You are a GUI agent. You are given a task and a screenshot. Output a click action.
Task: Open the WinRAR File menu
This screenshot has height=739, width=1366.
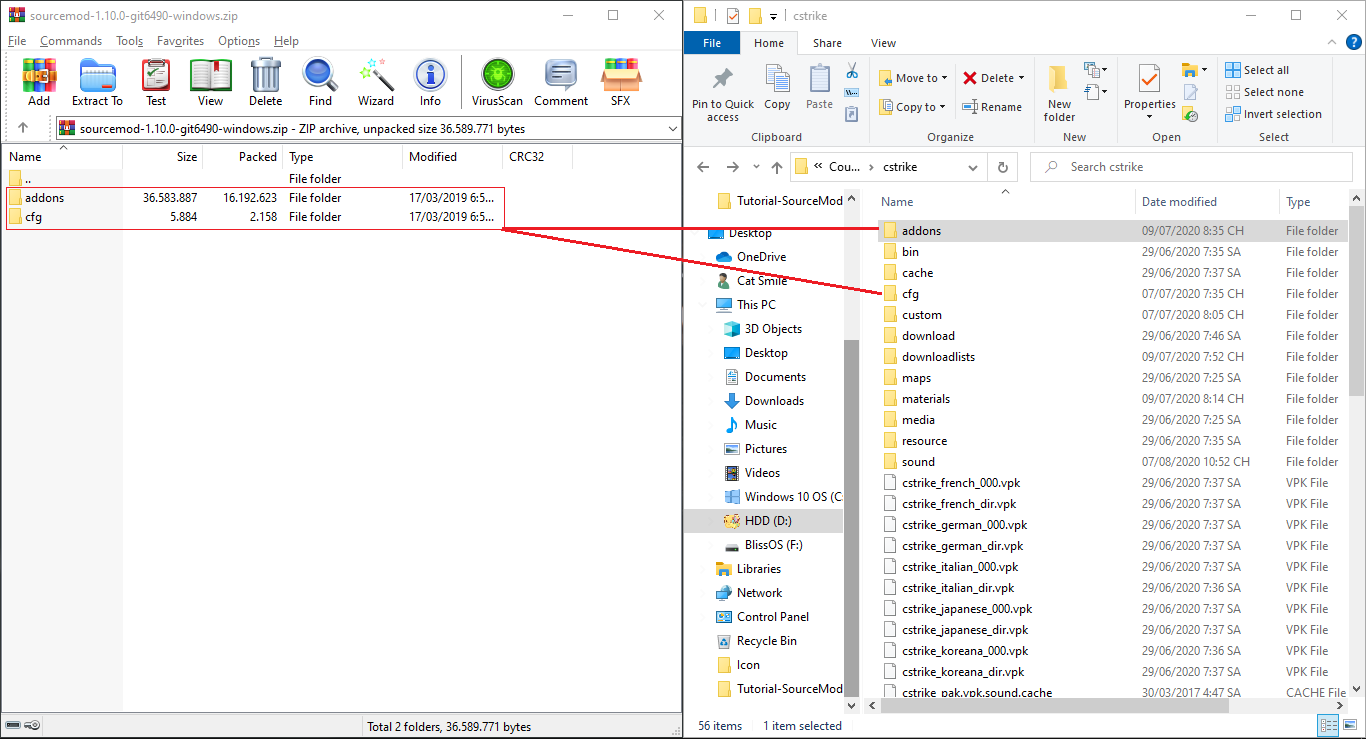[x=17, y=41]
